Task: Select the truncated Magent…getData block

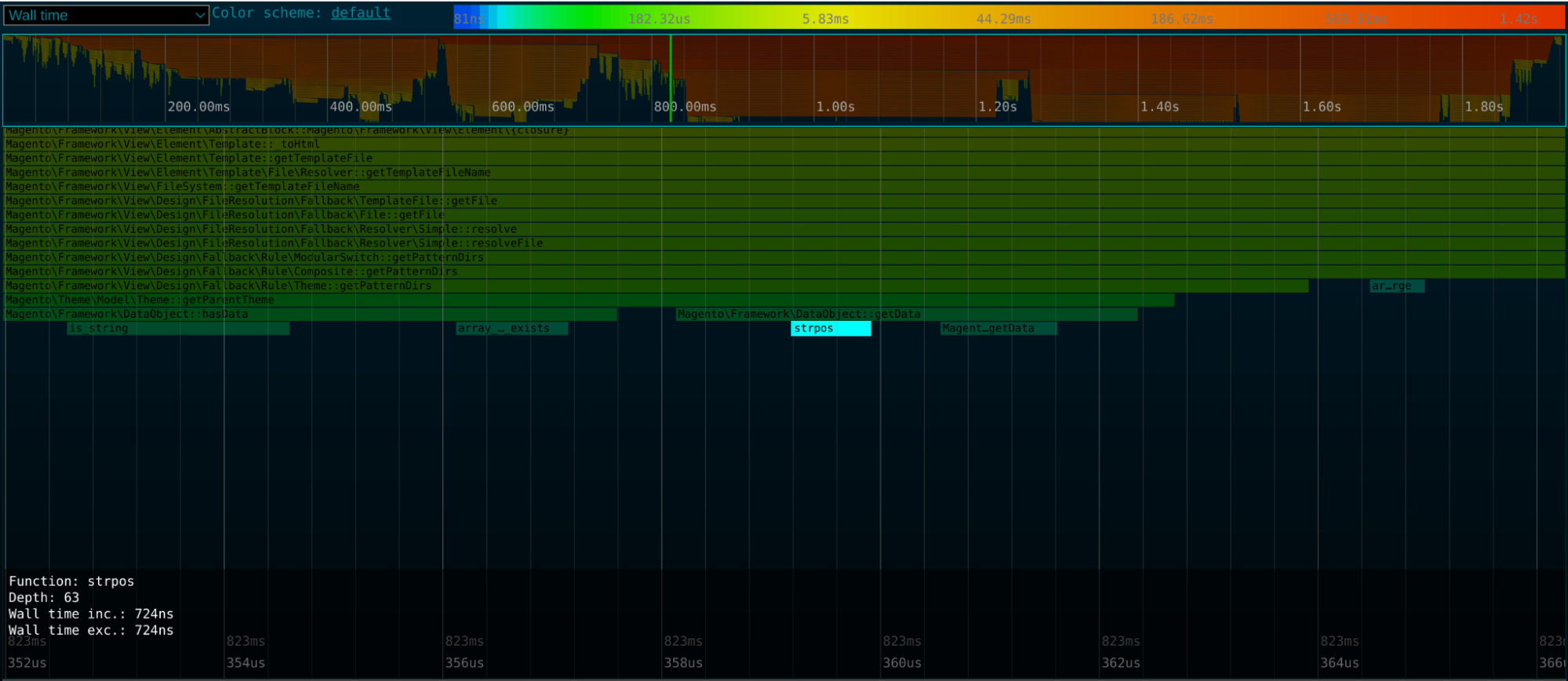Action: pyautogui.click(x=999, y=328)
